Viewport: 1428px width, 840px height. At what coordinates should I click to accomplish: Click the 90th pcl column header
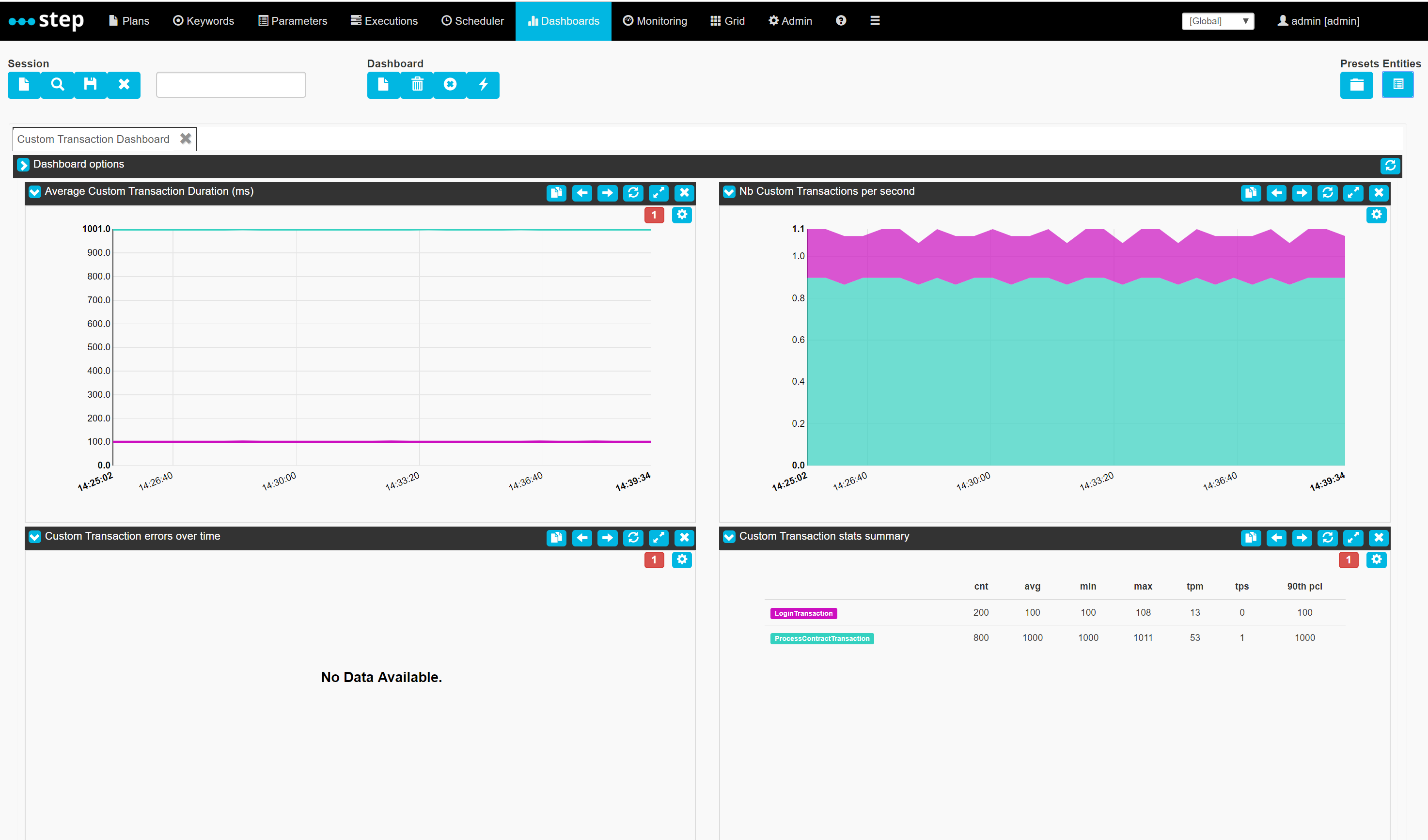pos(1304,587)
